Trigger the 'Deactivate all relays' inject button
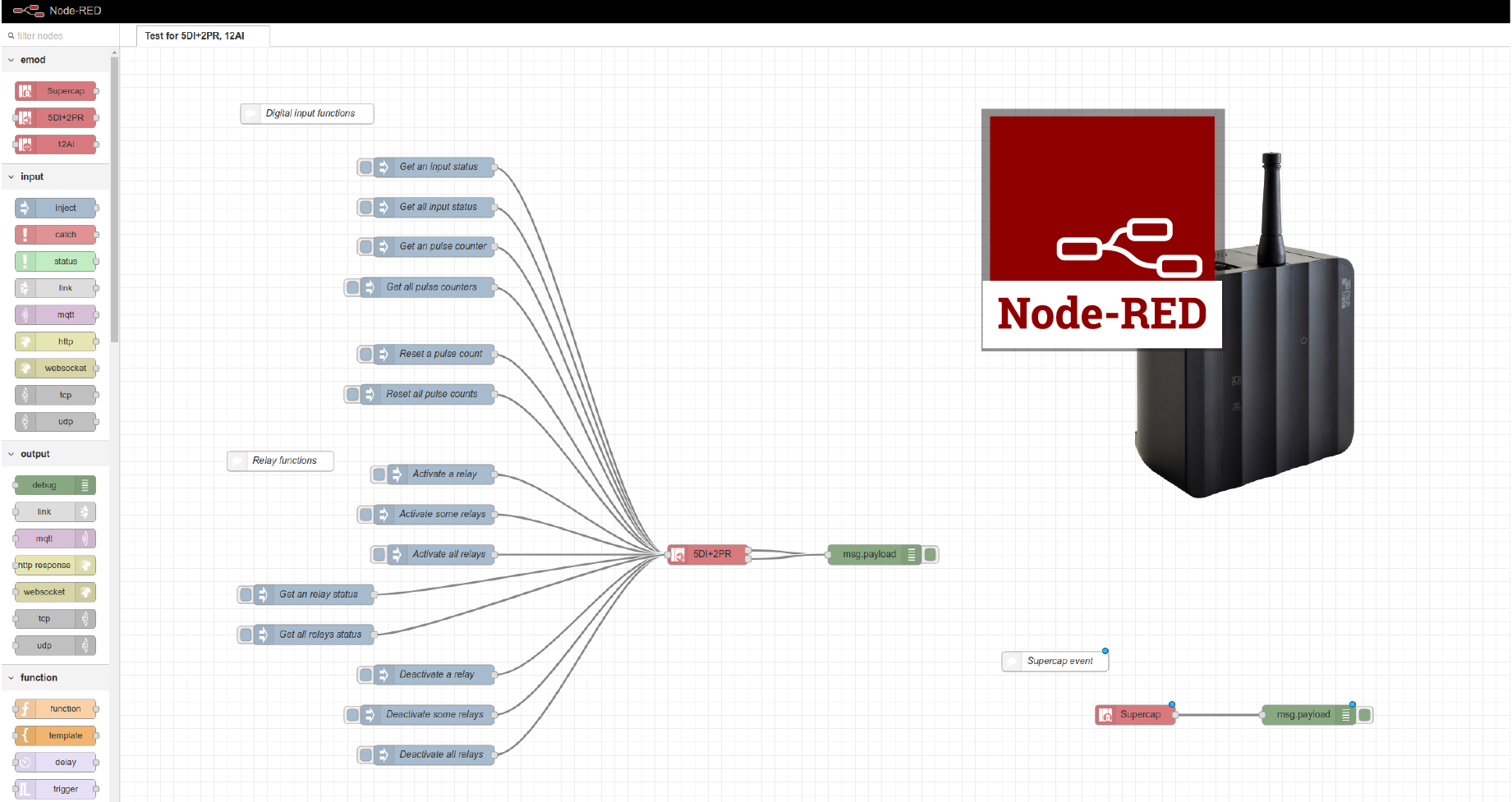The image size is (1512, 802). point(366,755)
